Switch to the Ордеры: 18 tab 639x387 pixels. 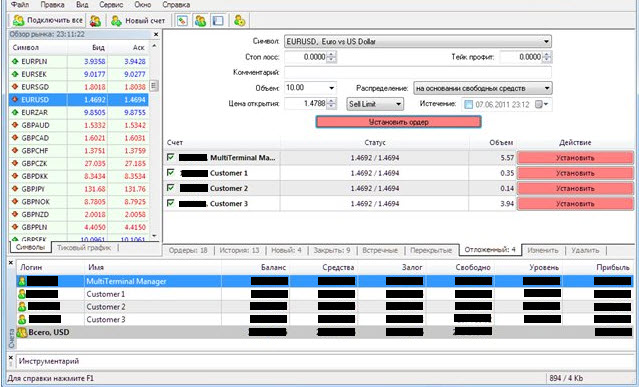tap(188, 250)
